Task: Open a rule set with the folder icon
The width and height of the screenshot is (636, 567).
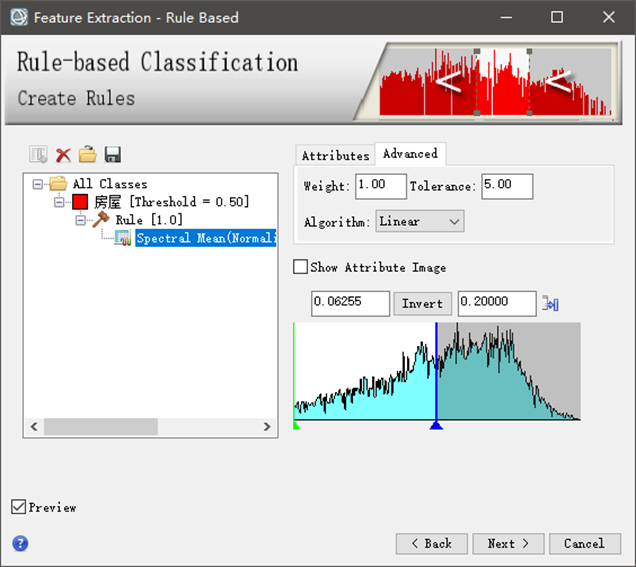Action: pyautogui.click(x=88, y=155)
